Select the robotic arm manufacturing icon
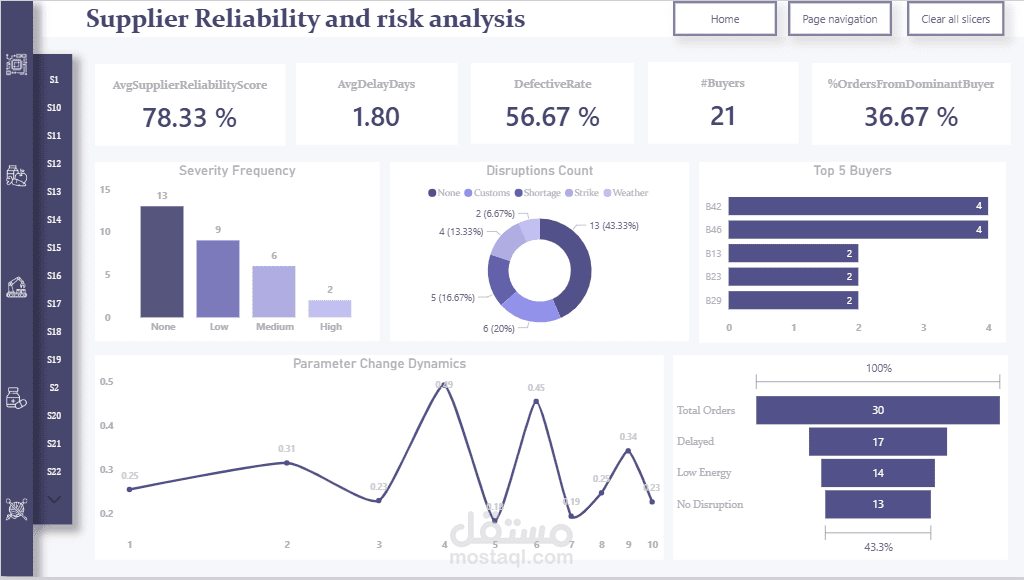1024x580 pixels. pyautogui.click(x=16, y=287)
